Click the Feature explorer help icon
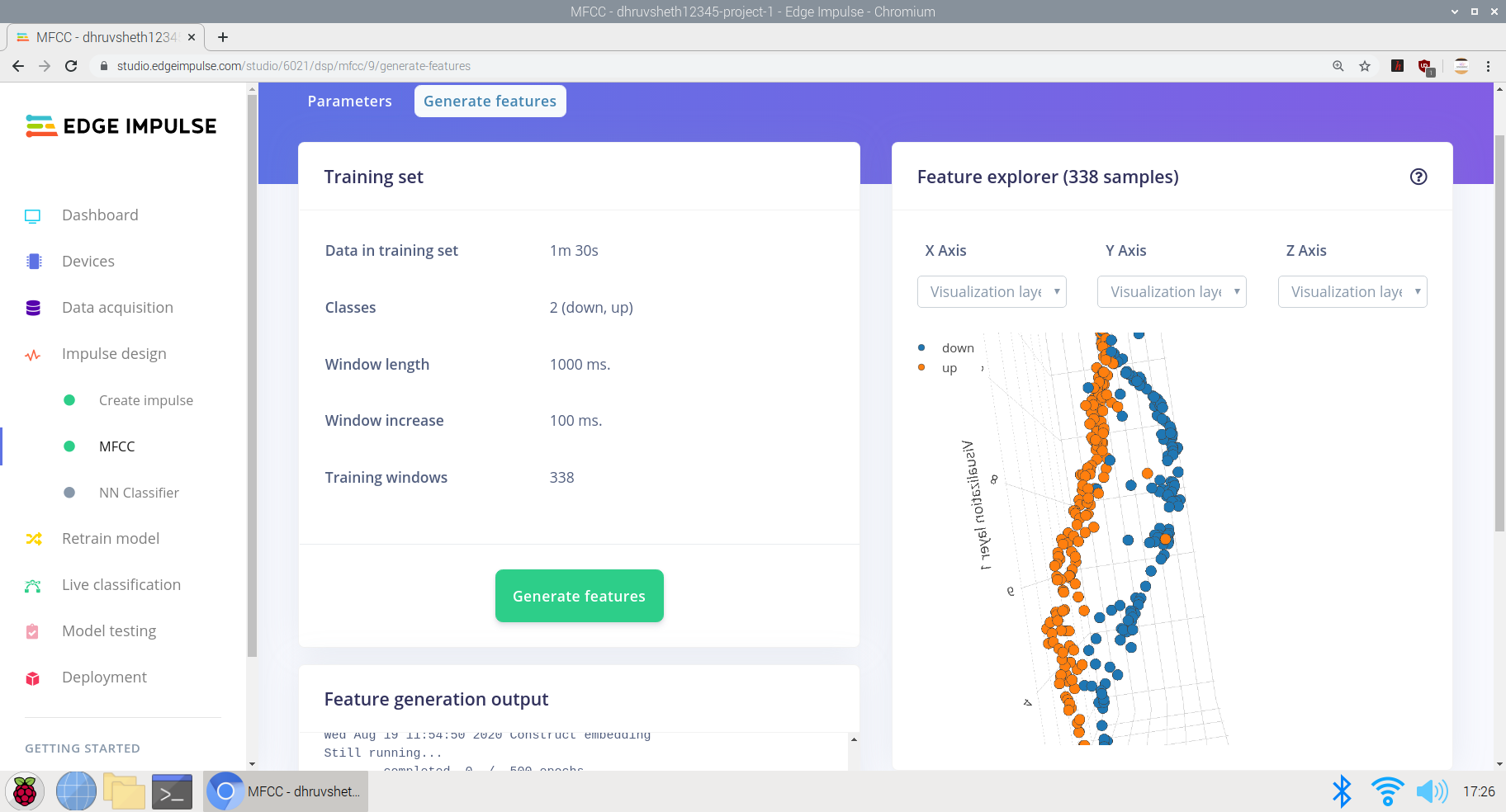This screenshot has height=812, width=1506. tap(1418, 176)
